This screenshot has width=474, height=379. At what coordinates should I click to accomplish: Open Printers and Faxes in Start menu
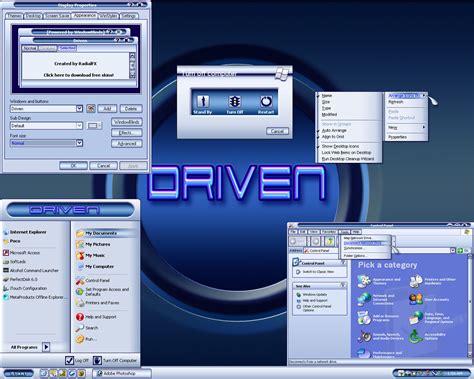(x=97, y=303)
